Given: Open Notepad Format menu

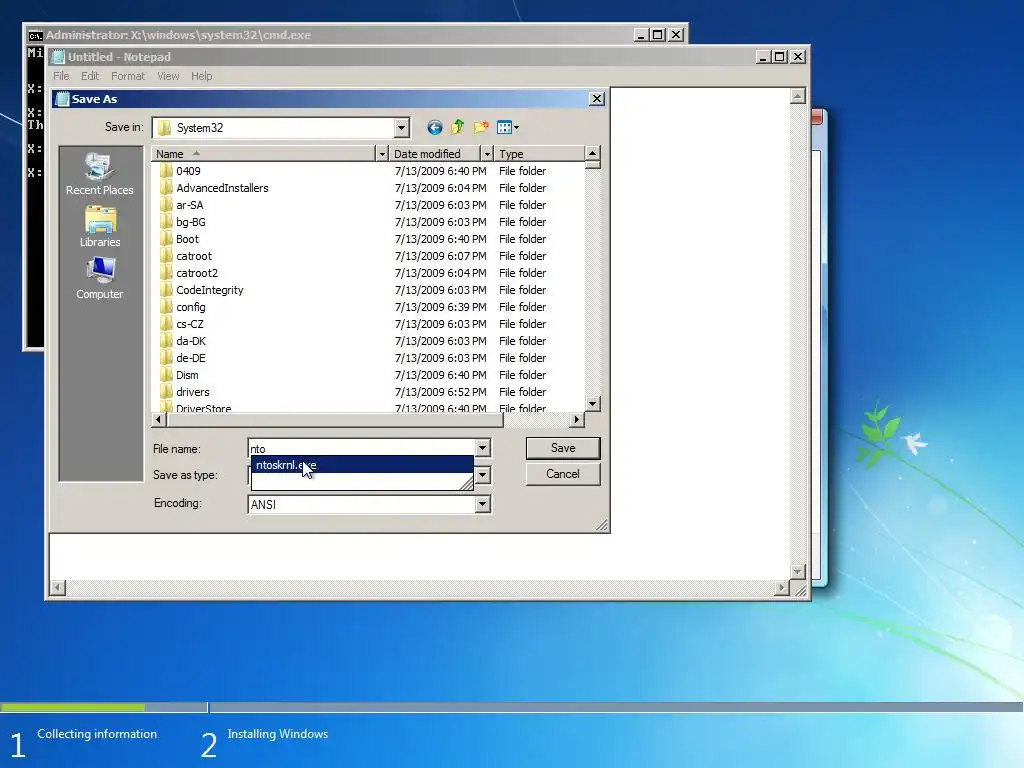Looking at the screenshot, I should (x=128, y=76).
